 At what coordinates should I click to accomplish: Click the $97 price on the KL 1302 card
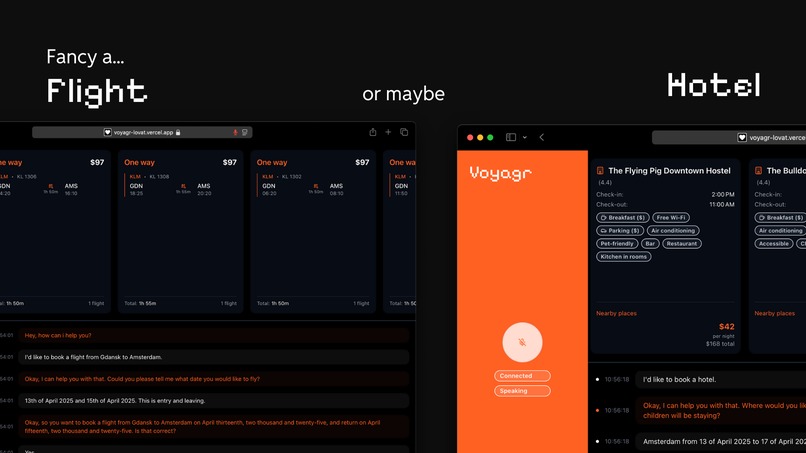click(362, 162)
